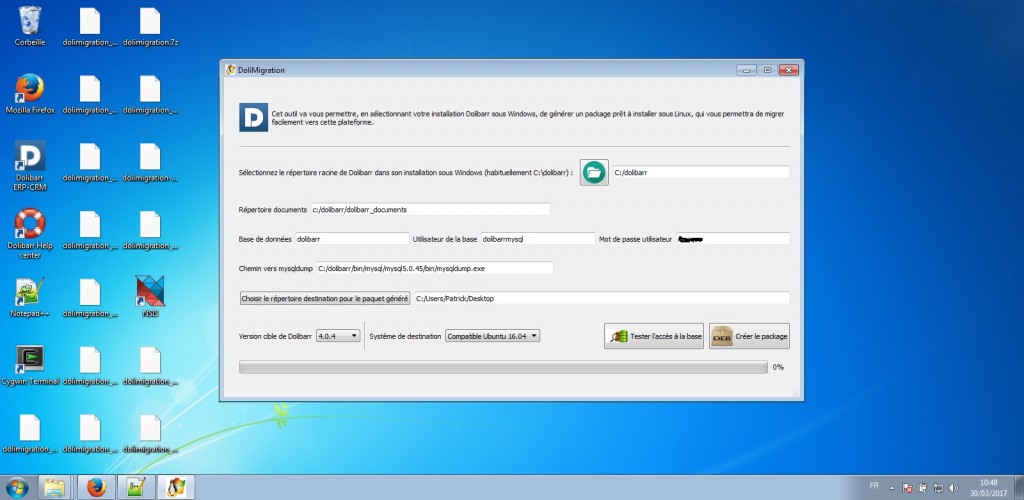This screenshot has width=1024, height=500.
Task: Click the C:/Users/Patrick/Desktop destination field
Action: 602,298
